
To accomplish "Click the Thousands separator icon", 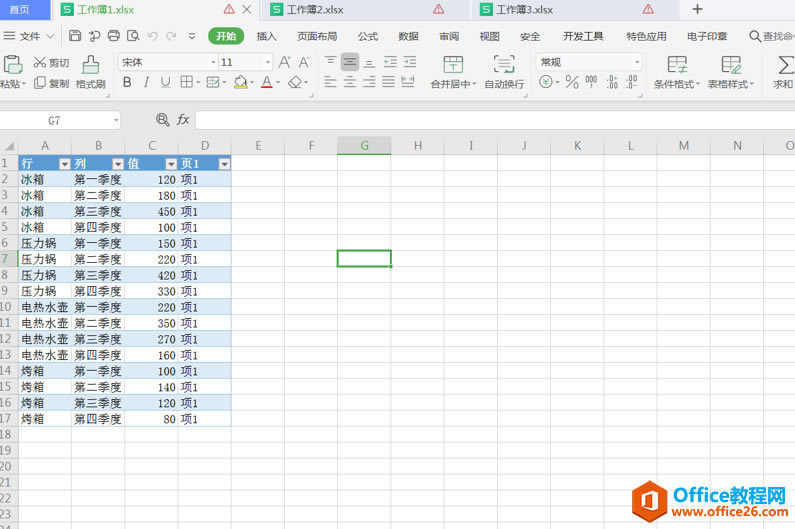I will pyautogui.click(x=591, y=82).
